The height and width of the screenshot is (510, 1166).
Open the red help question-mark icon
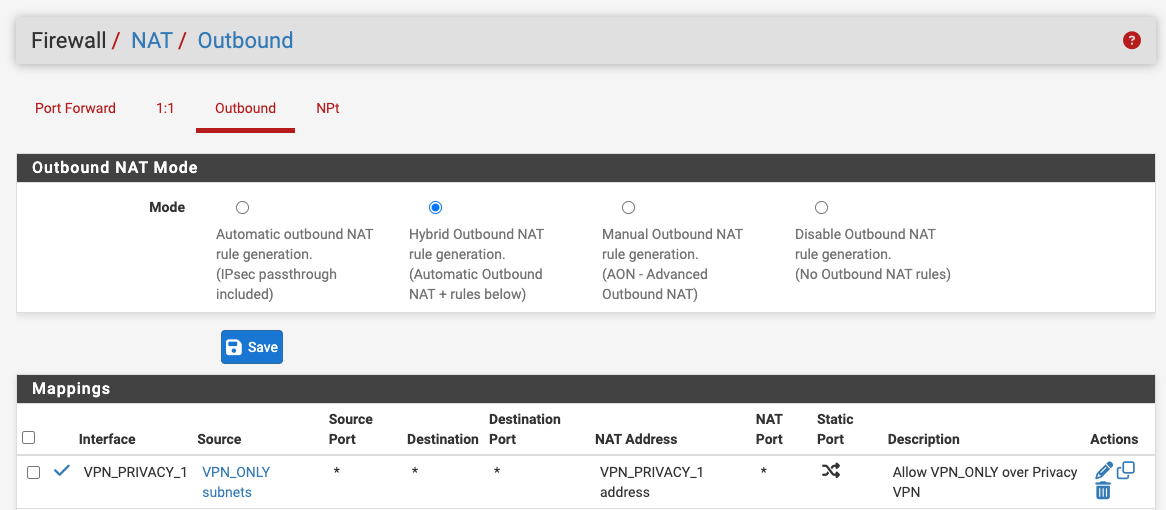coord(1131,40)
